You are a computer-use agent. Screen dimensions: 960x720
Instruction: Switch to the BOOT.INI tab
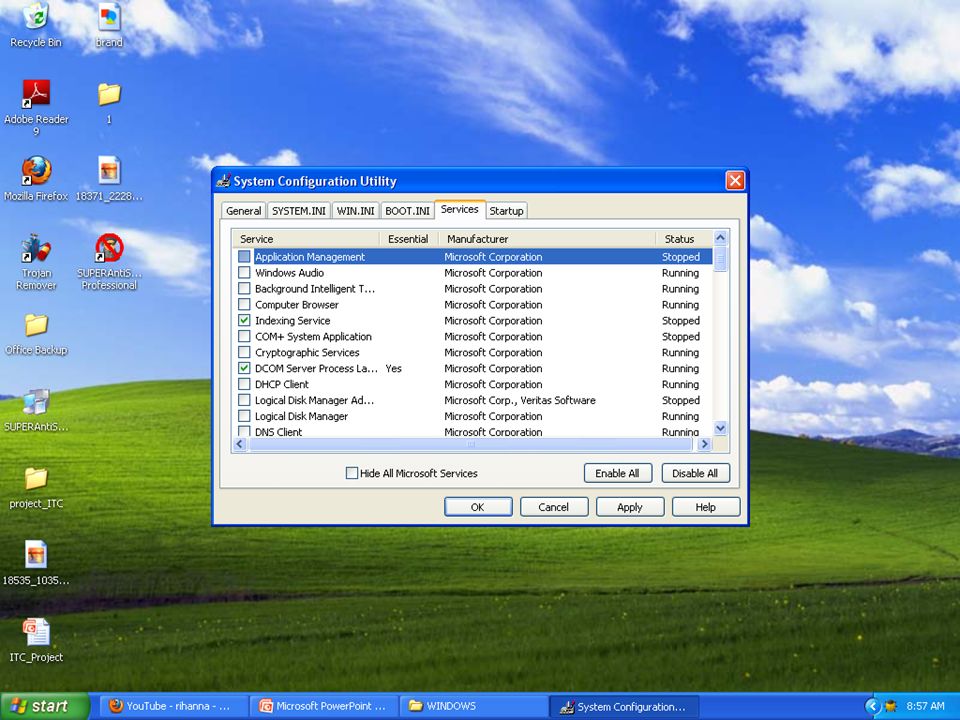[407, 211]
